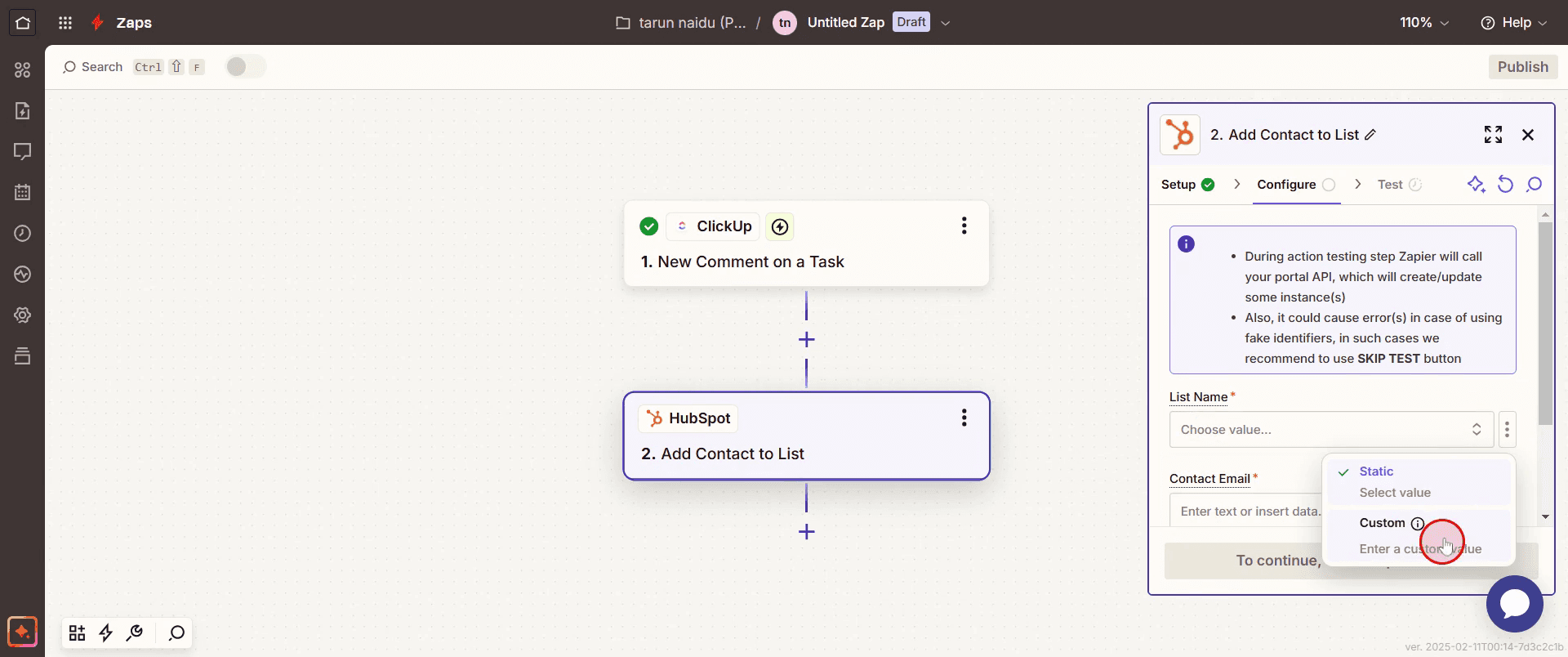Image resolution: width=1568 pixels, height=657 pixels.
Task: Open the Zapier home icon
Action: [x=23, y=23]
